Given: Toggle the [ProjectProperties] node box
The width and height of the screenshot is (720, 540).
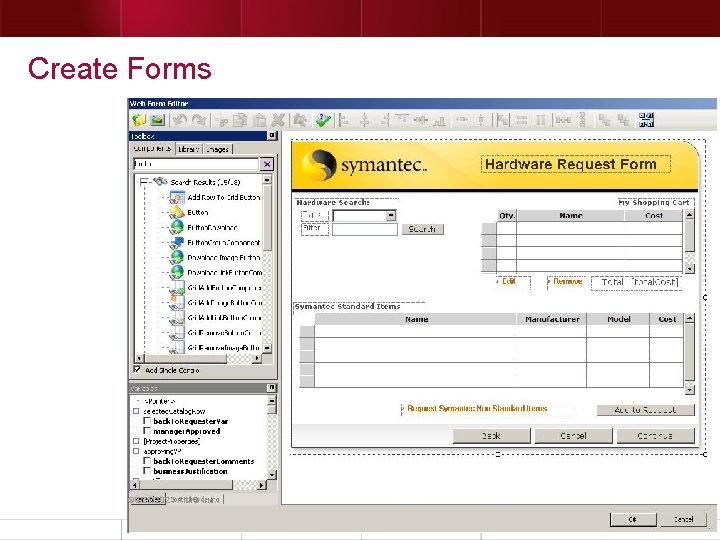Looking at the screenshot, I should click(136, 441).
